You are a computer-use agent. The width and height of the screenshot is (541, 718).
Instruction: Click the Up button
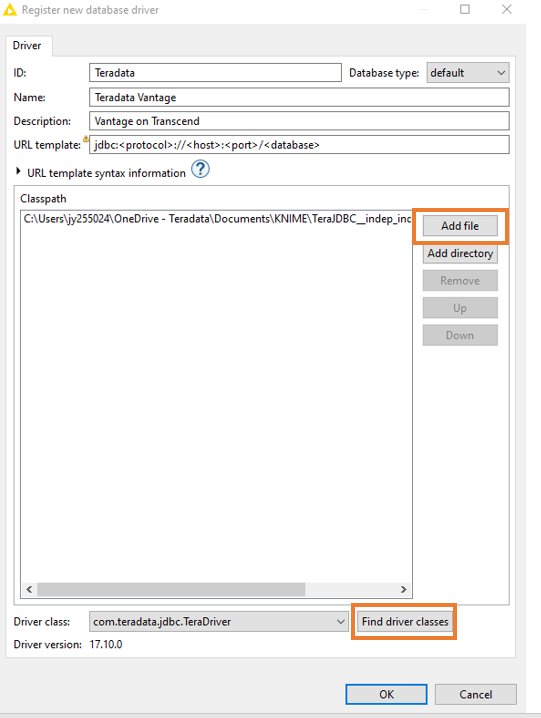(x=460, y=308)
